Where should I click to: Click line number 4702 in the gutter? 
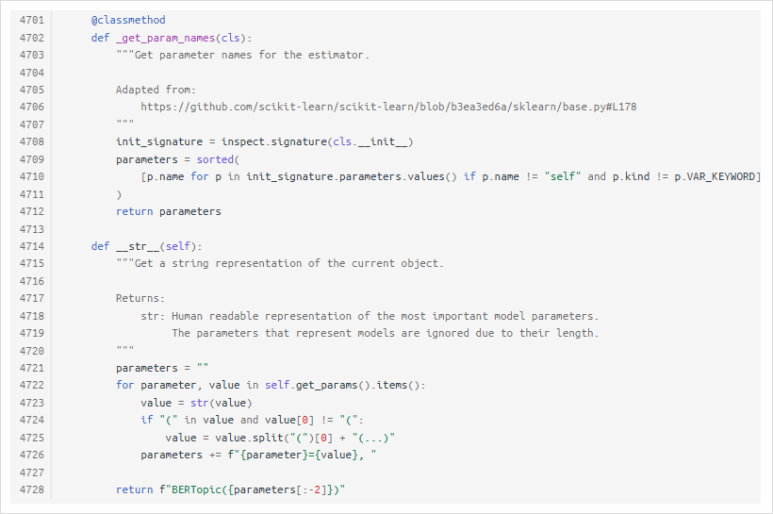[32, 38]
